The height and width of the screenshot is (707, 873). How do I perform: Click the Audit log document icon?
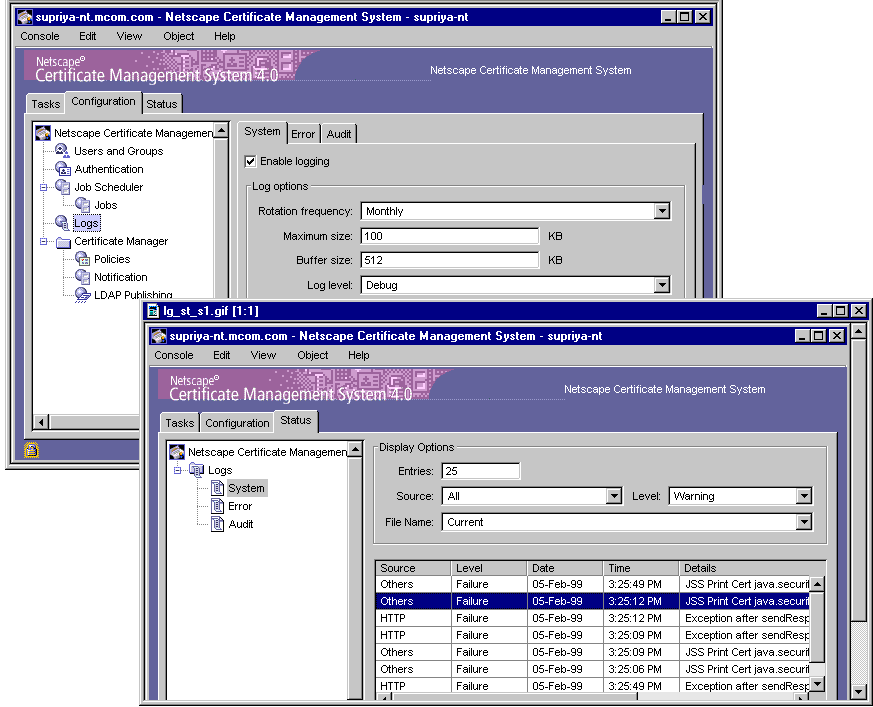[x=217, y=524]
